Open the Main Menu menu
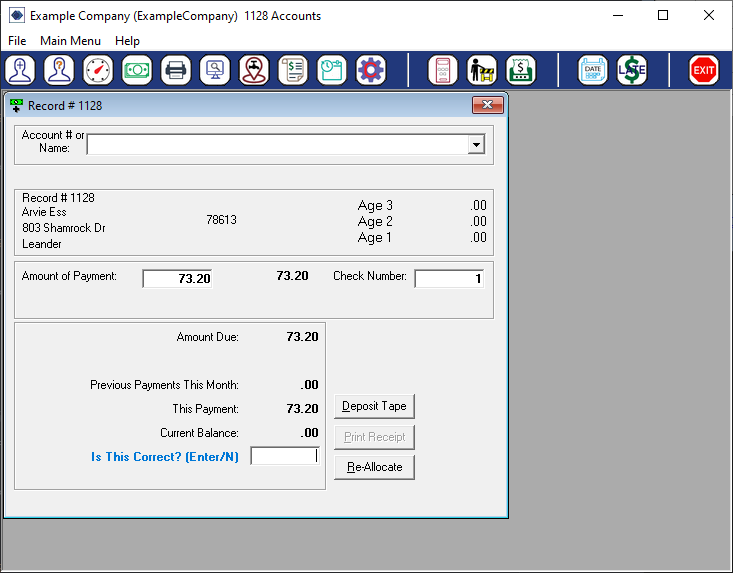Image resolution: width=733 pixels, height=573 pixels. 71,41
